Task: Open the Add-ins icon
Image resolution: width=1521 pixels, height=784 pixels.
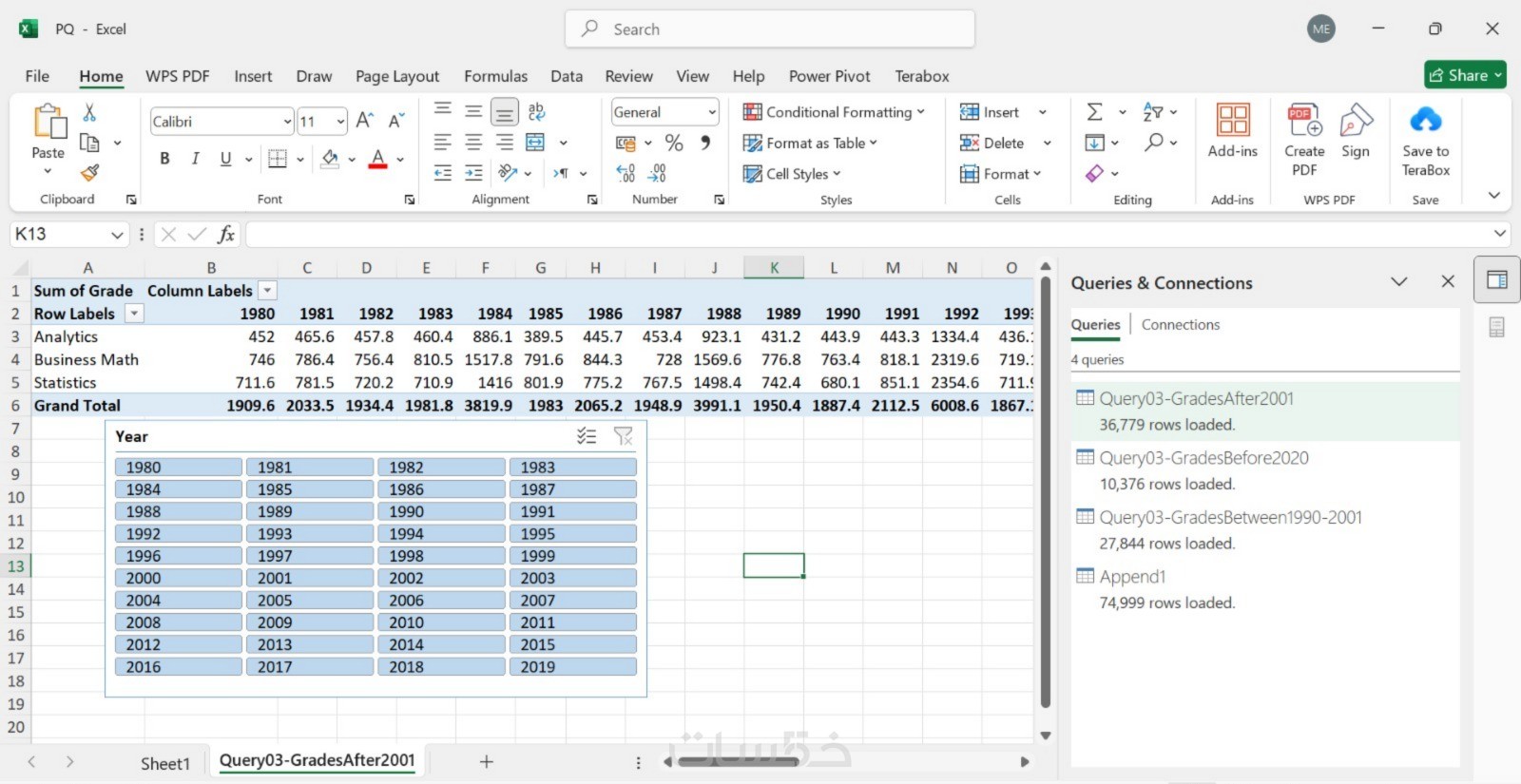Action: coord(1232,130)
